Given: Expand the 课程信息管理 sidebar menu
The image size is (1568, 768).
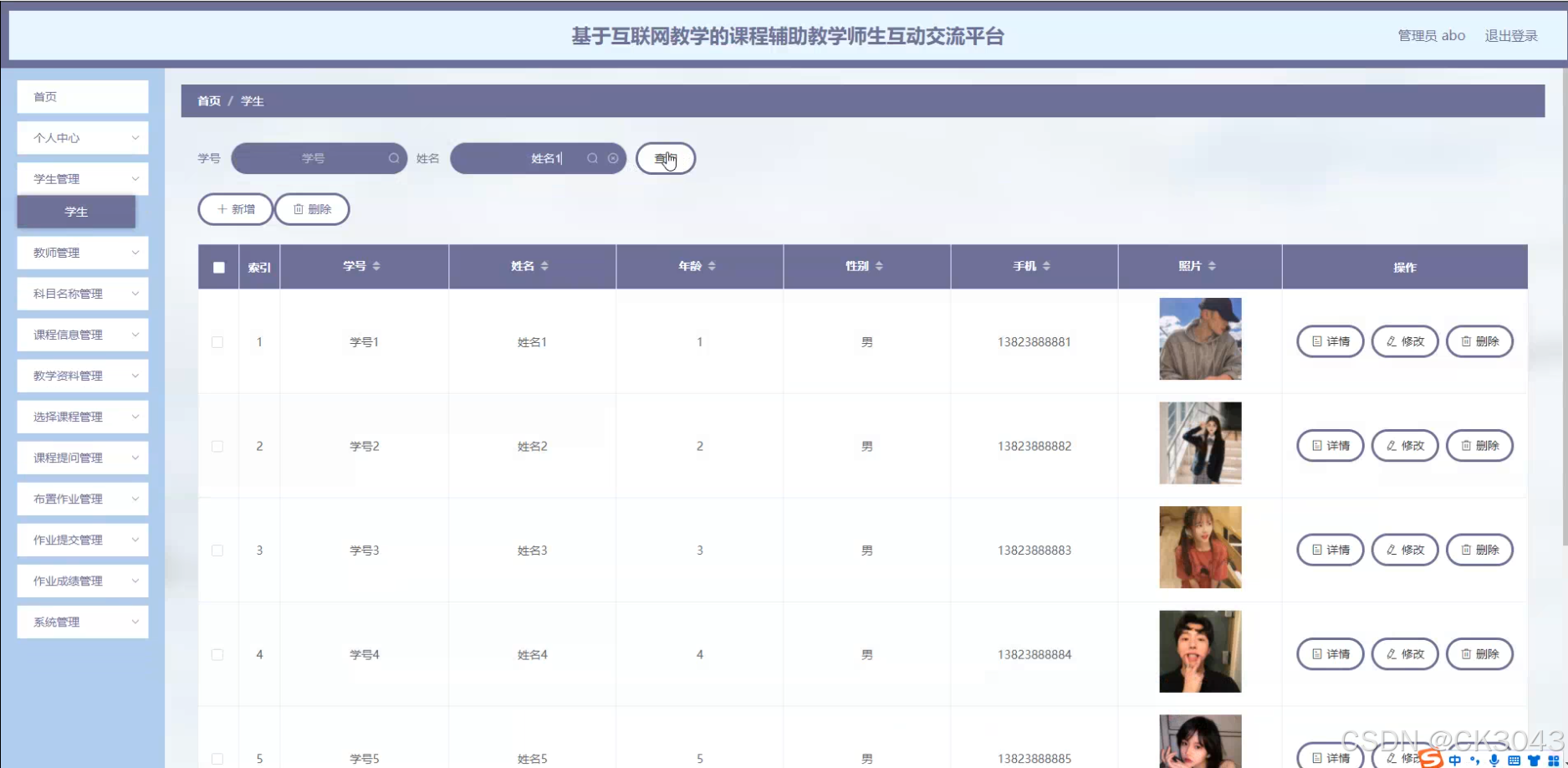Looking at the screenshot, I should (x=83, y=335).
